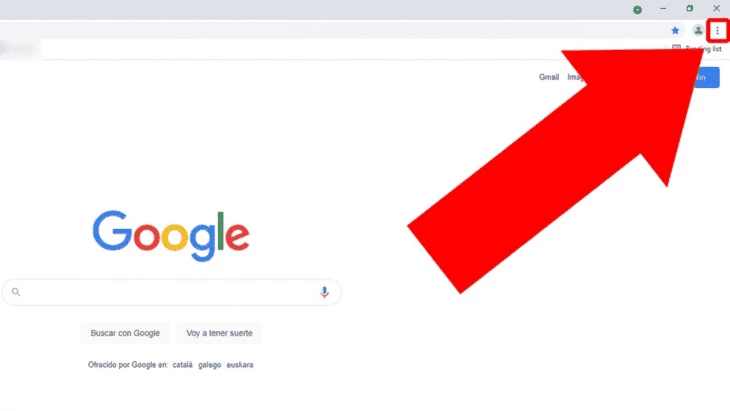This screenshot has width=730, height=411.
Task: Click the magnifier icon in the search box
Action: tap(16, 292)
